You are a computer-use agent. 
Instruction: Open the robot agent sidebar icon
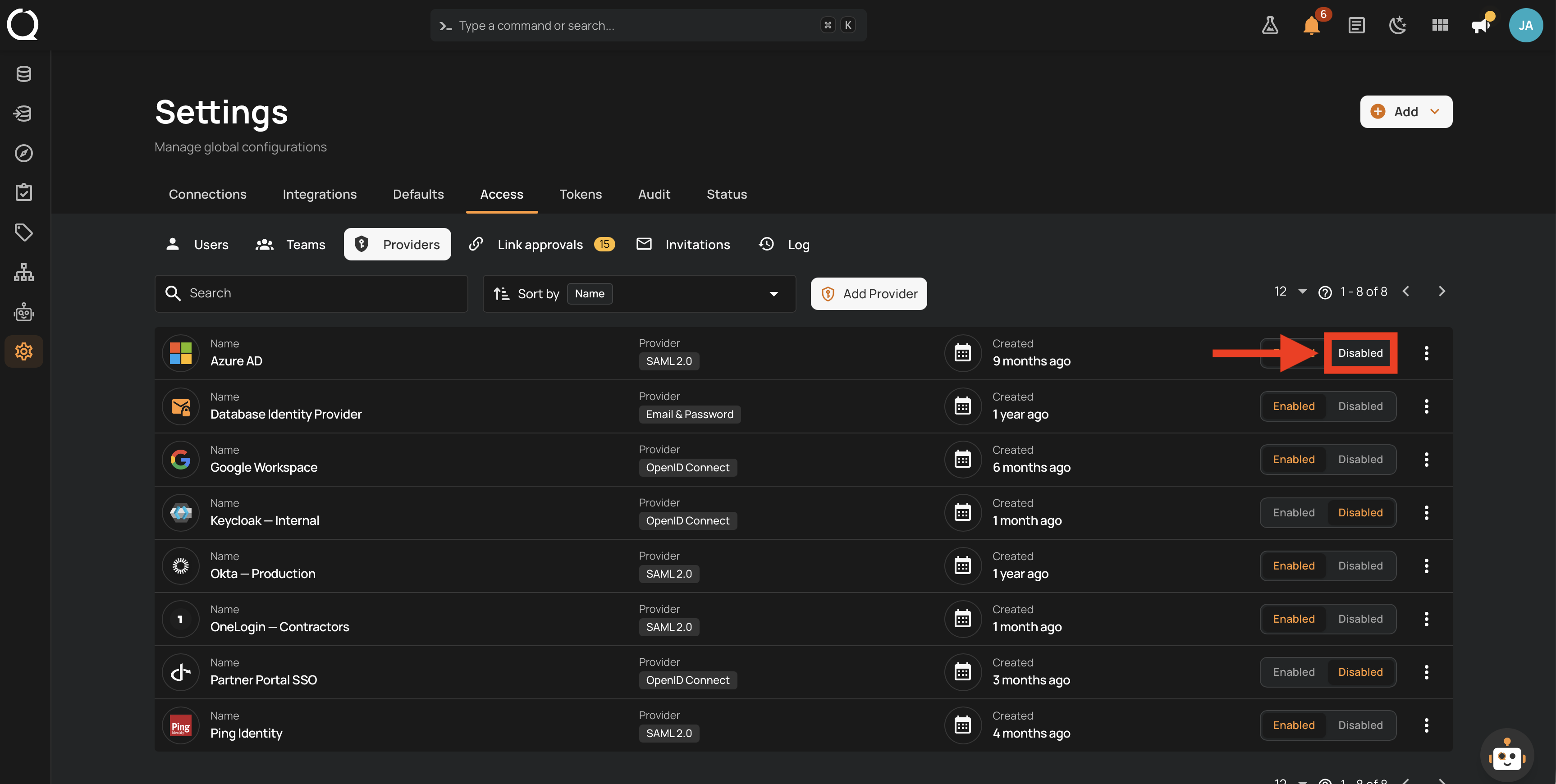pyautogui.click(x=23, y=312)
